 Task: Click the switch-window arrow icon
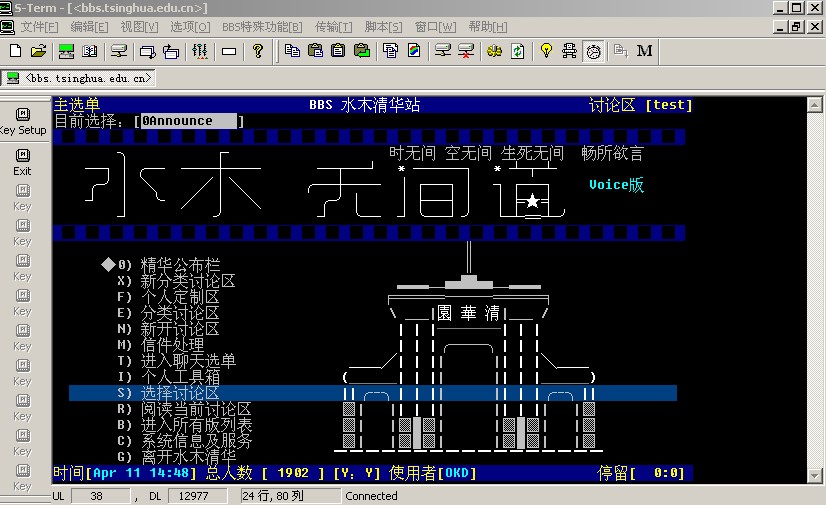pos(171,51)
